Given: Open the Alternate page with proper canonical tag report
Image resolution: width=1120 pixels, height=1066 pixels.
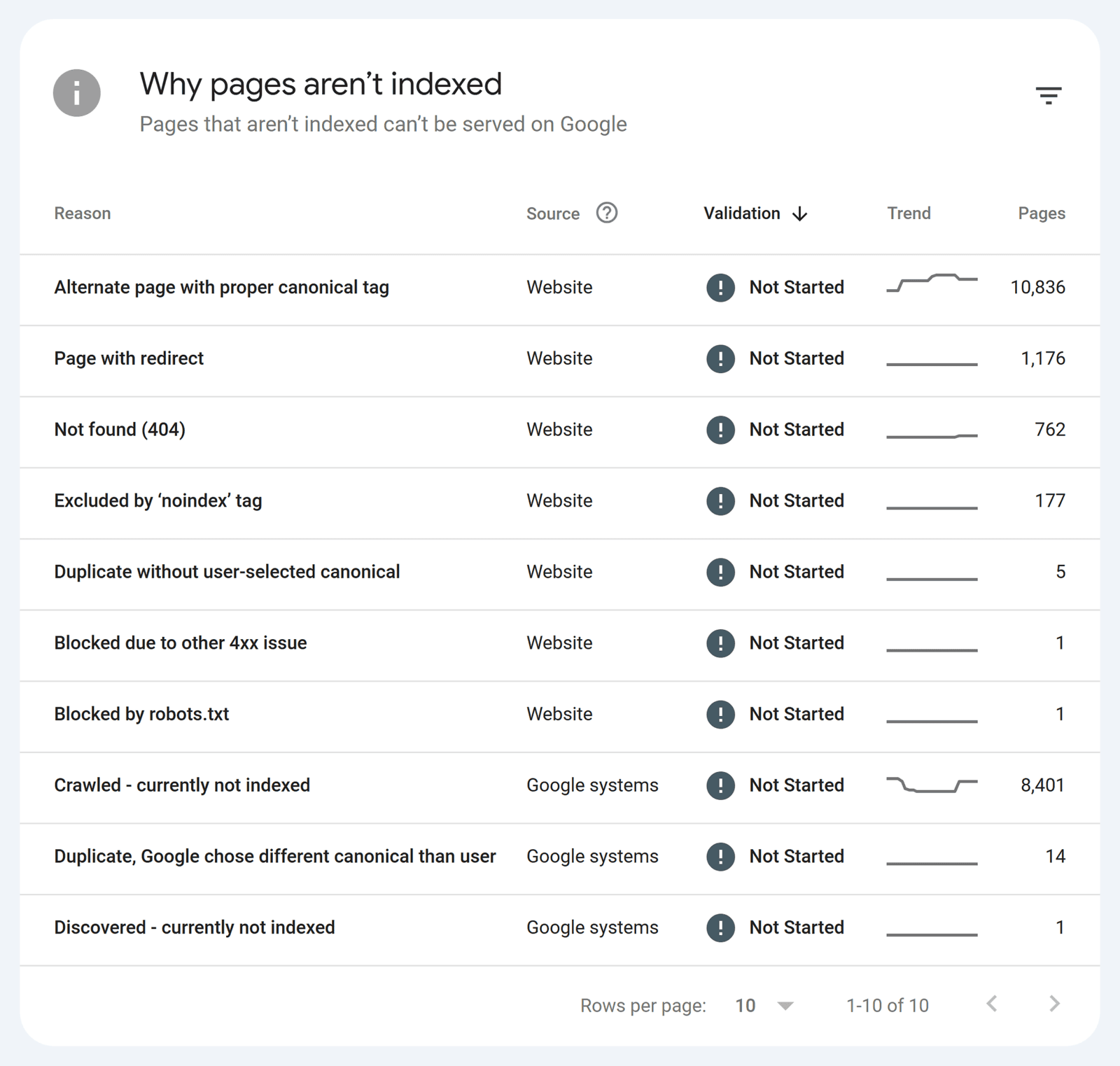Looking at the screenshot, I should [x=222, y=287].
